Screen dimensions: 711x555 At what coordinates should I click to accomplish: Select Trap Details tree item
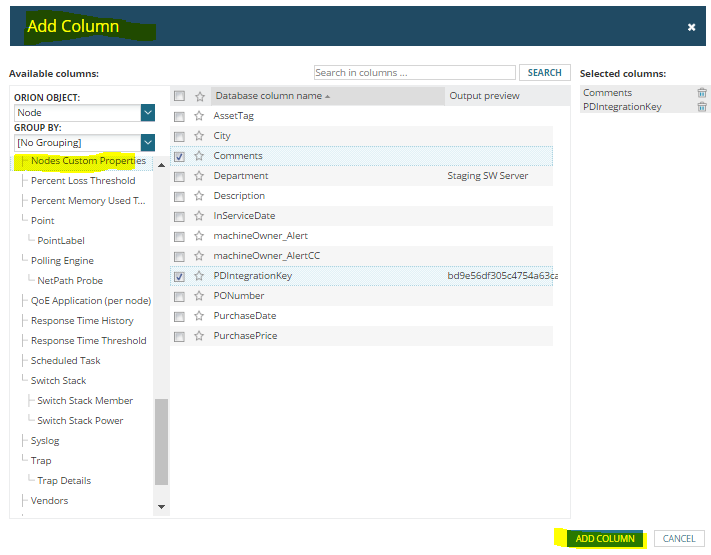[x=64, y=481]
